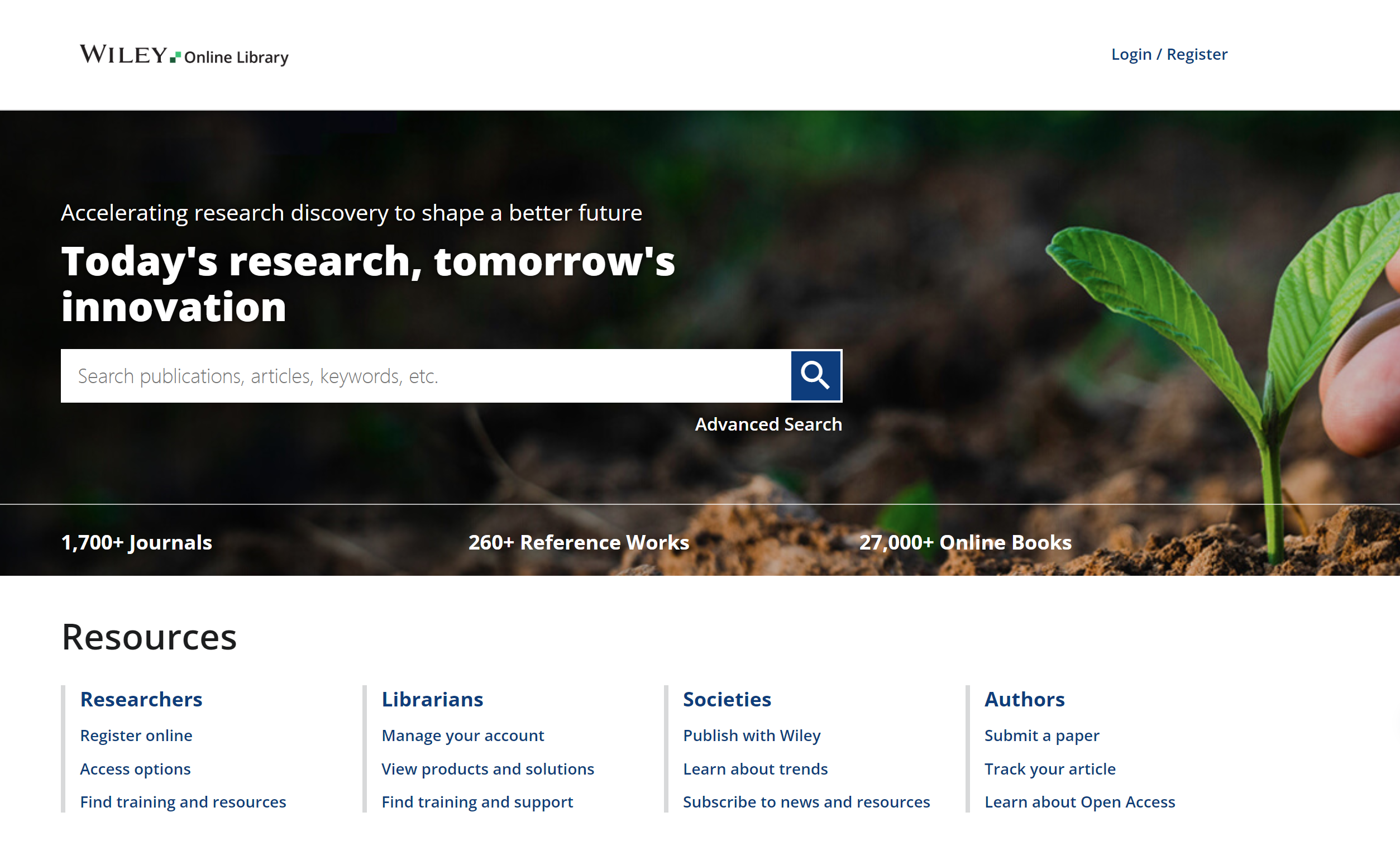Click into the publications search field
The image size is (1400, 855).
pos(425,375)
